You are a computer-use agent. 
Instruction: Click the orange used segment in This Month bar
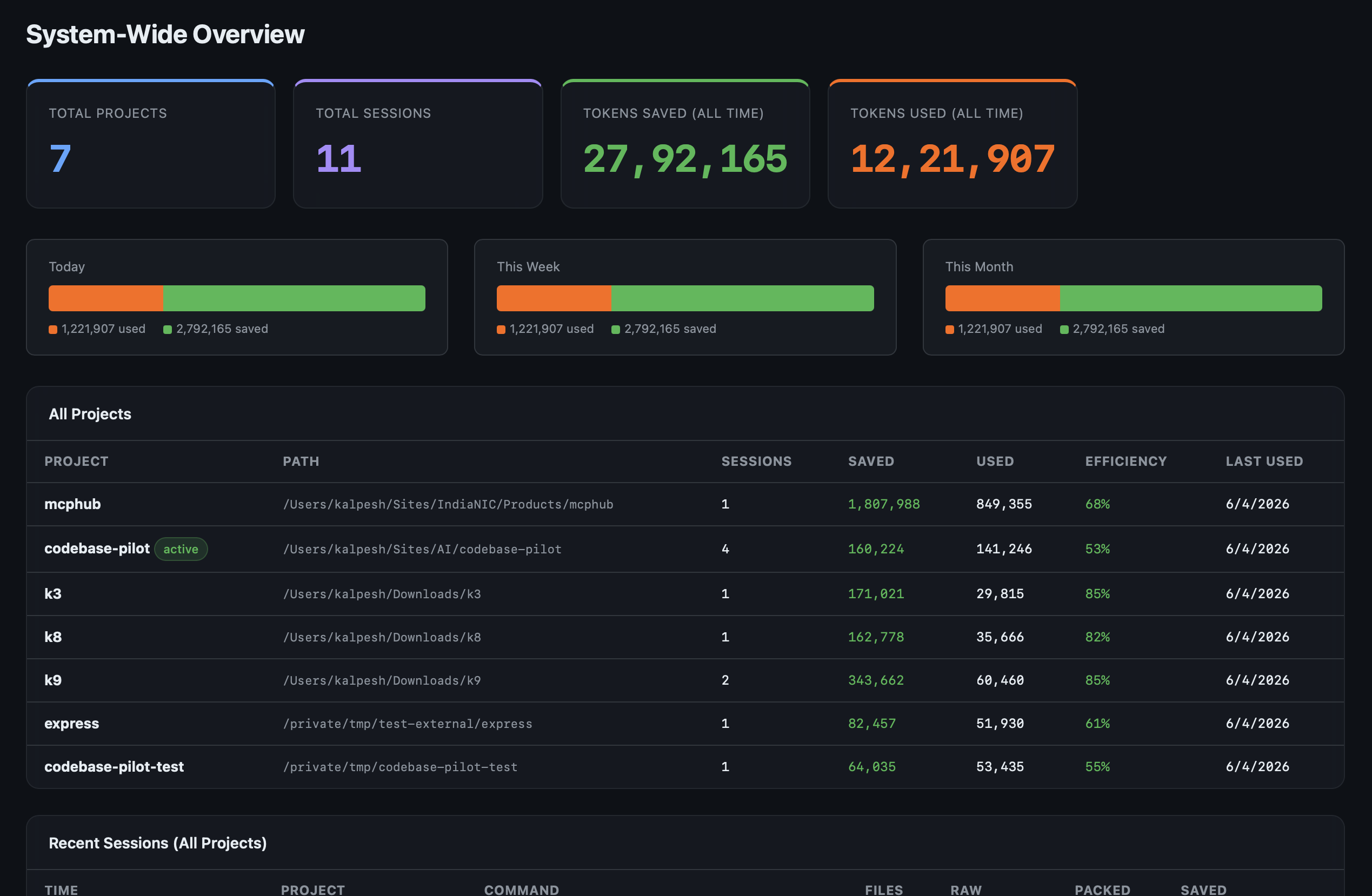tap(1002, 298)
